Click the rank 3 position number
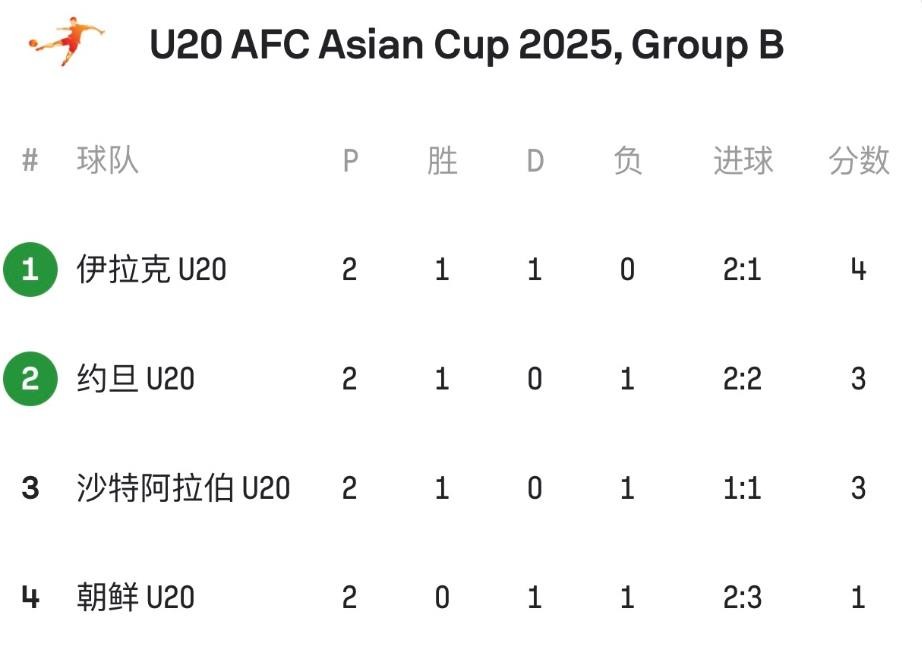This screenshot has width=922, height=660. [x=30, y=488]
